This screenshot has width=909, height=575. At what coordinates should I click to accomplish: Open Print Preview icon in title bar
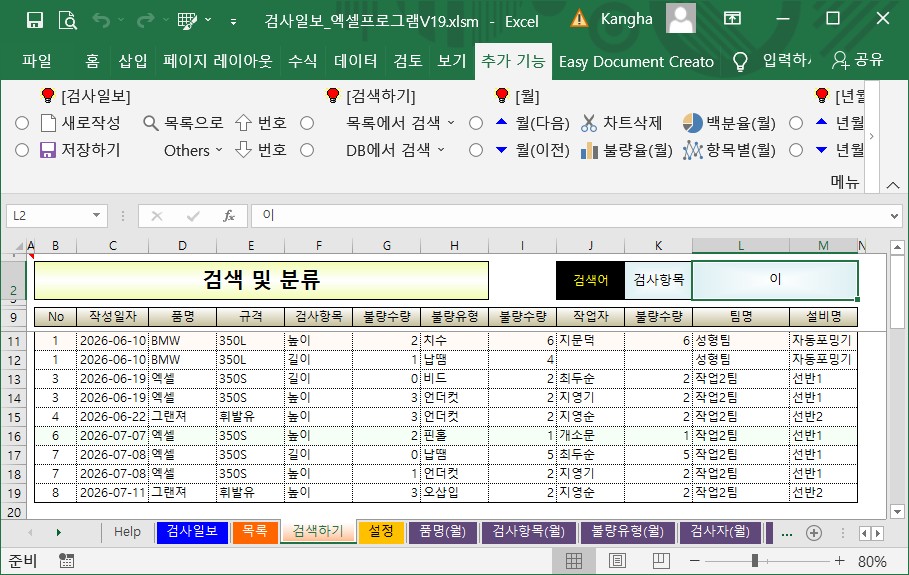tap(68, 21)
